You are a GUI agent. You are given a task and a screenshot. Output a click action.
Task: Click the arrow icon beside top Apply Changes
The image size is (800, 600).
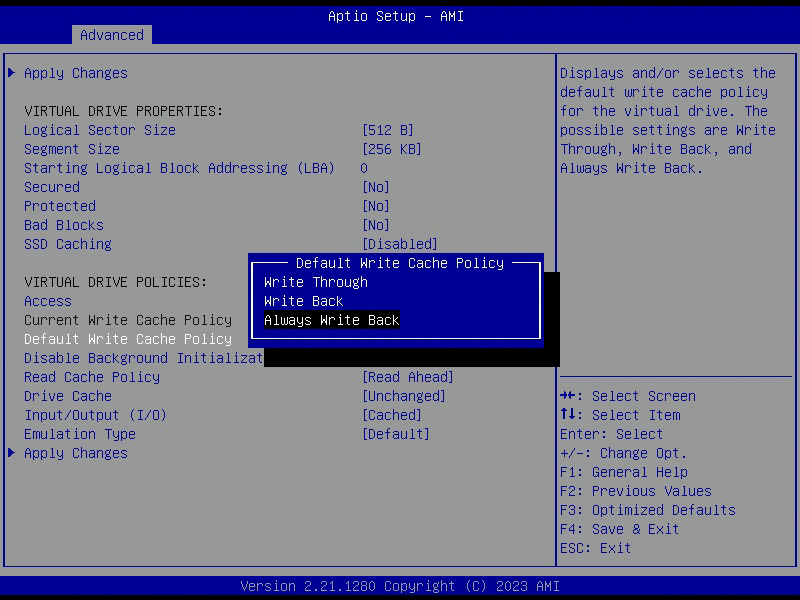click(12, 73)
